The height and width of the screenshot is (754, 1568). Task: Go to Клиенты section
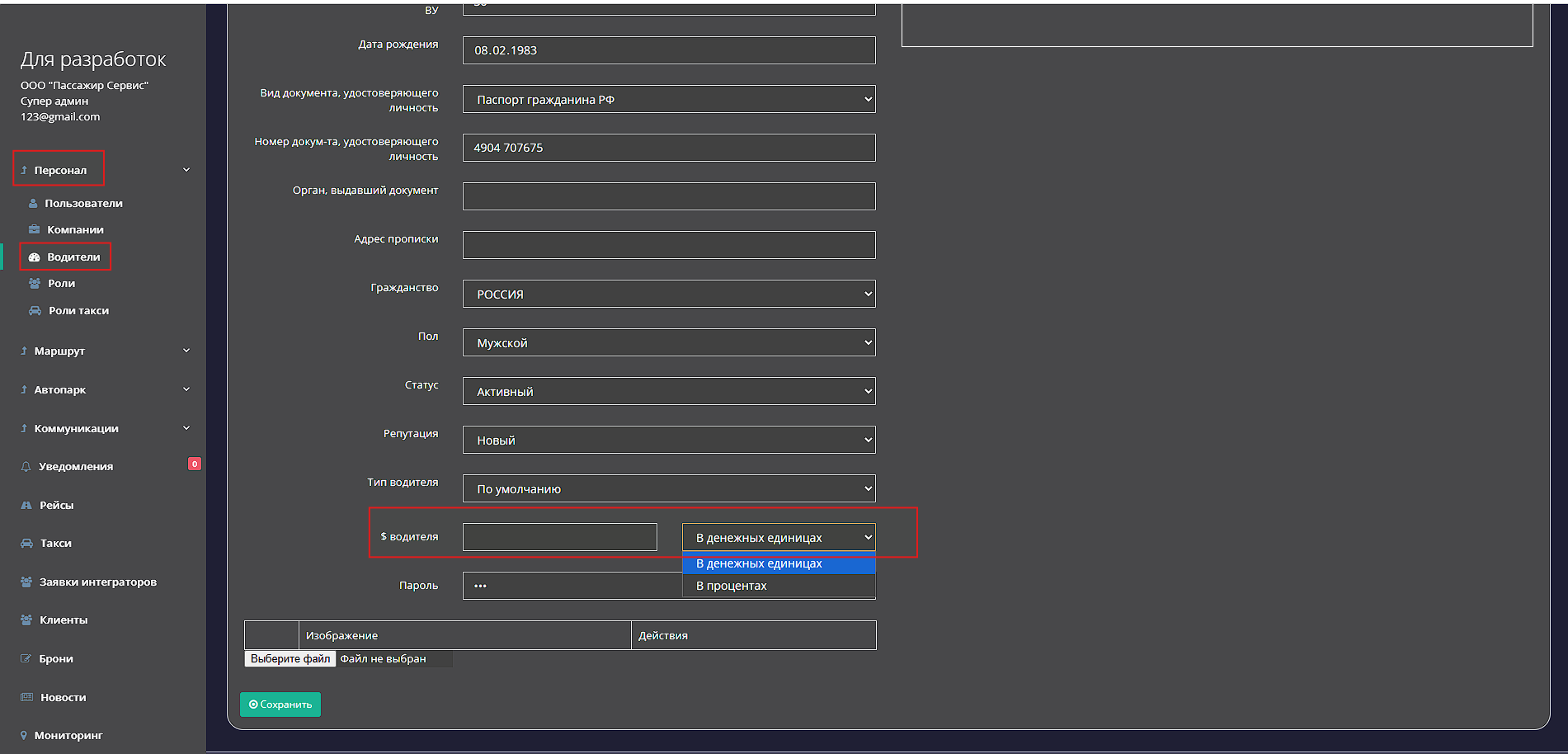click(x=64, y=620)
